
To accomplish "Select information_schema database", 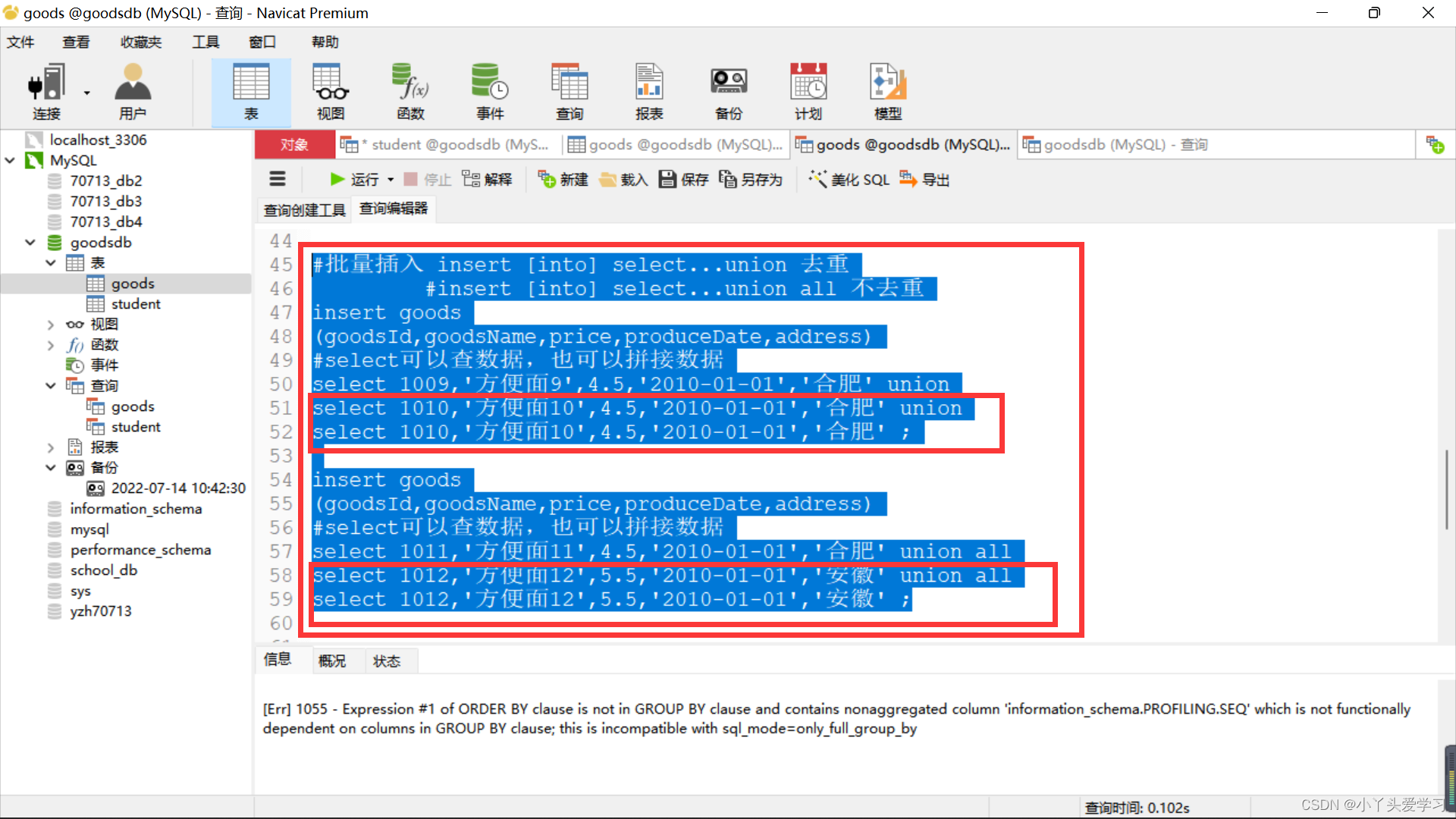I will click(x=135, y=508).
